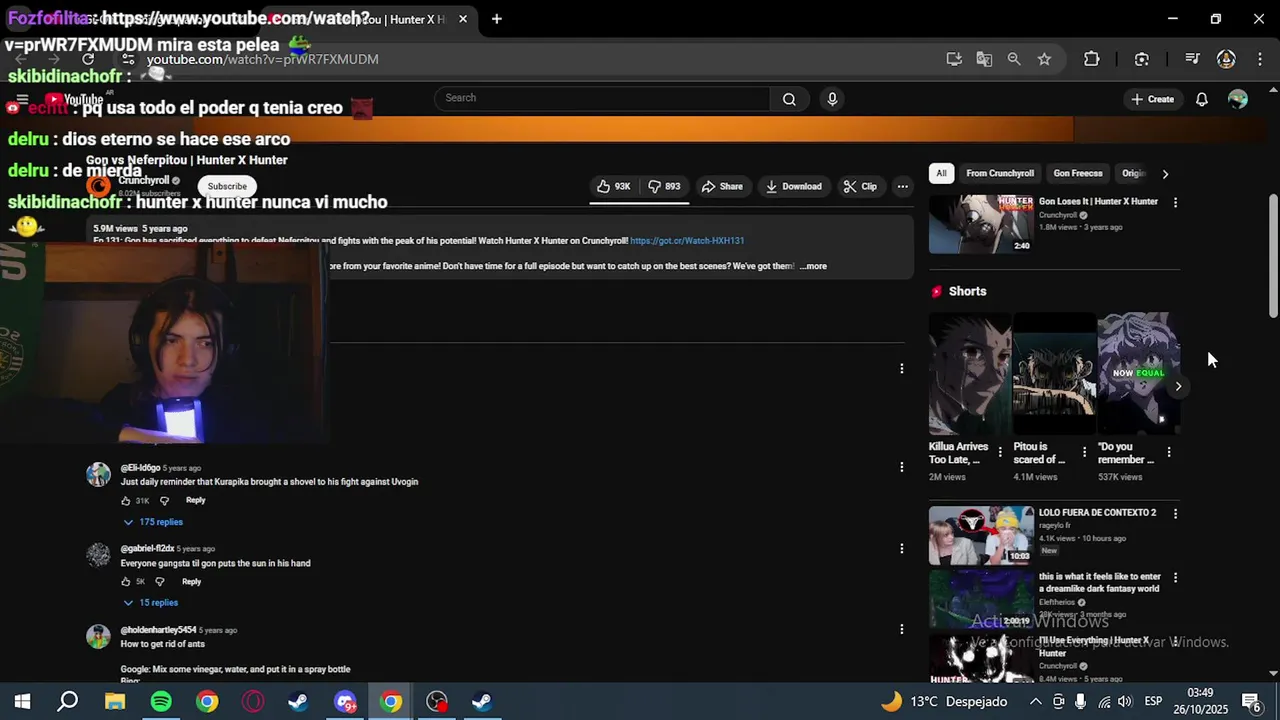
Task: Expand video description with ...more
Action: (814, 266)
